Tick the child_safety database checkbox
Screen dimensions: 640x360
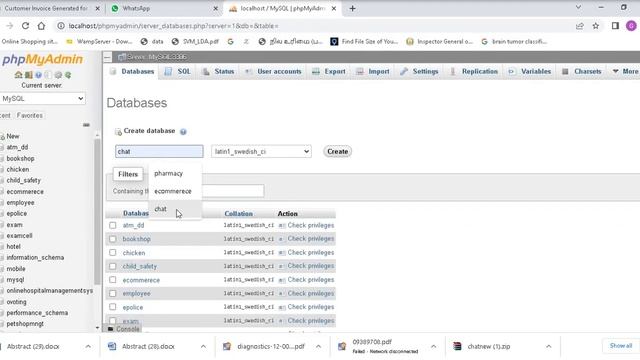[x=113, y=266]
